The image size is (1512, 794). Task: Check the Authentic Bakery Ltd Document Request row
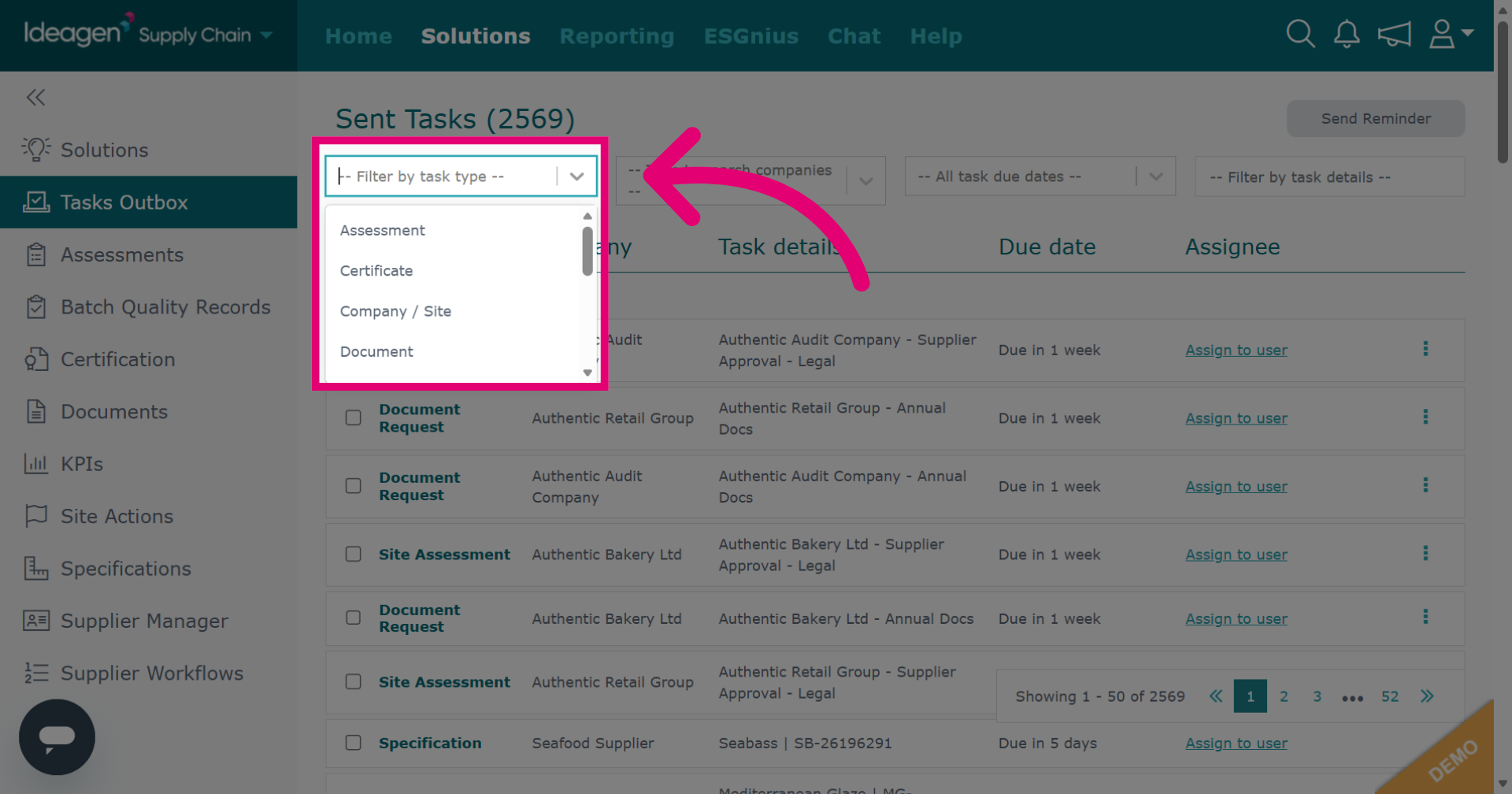354,618
